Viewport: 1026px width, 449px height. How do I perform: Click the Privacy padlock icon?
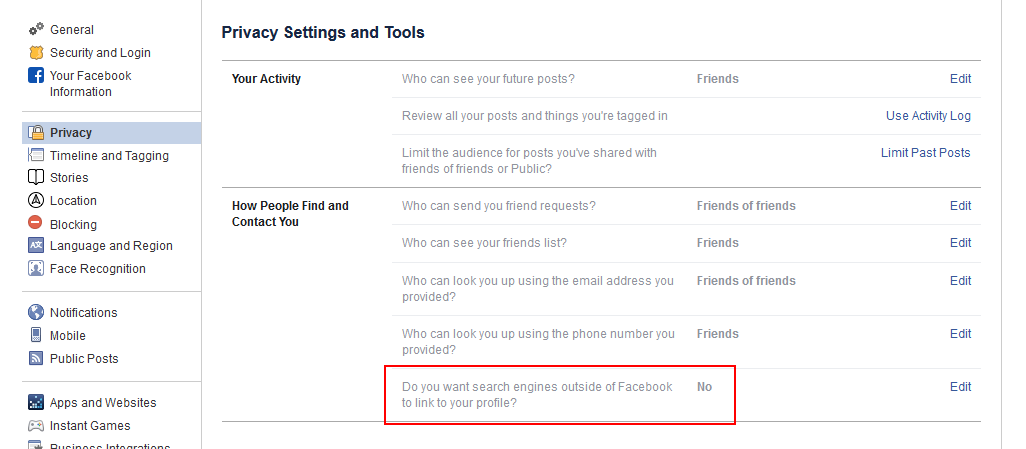[x=36, y=132]
